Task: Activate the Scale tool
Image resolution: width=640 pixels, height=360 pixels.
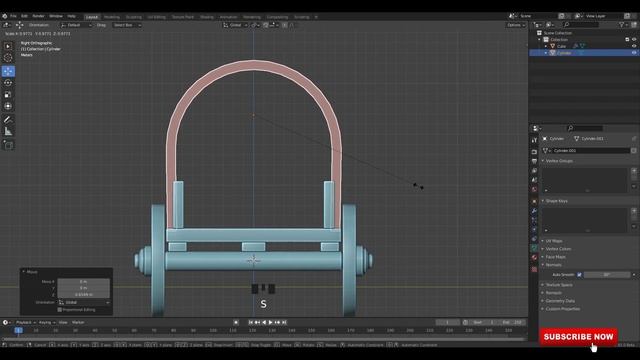Action: pyautogui.click(x=8, y=95)
